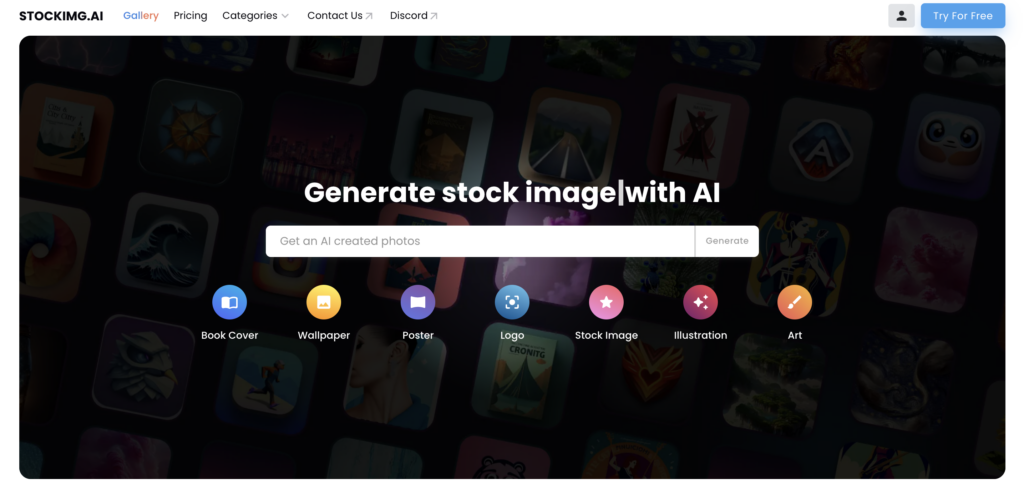Screen dimensions: 1024x494
Task: Choose the purple Poster icon
Action: coord(418,303)
